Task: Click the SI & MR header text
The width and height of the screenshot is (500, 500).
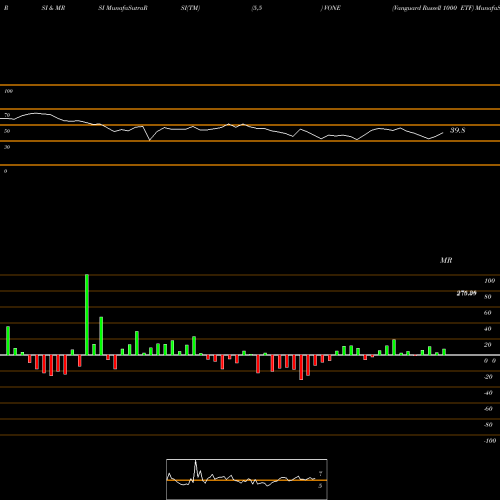Action: tap(53, 8)
